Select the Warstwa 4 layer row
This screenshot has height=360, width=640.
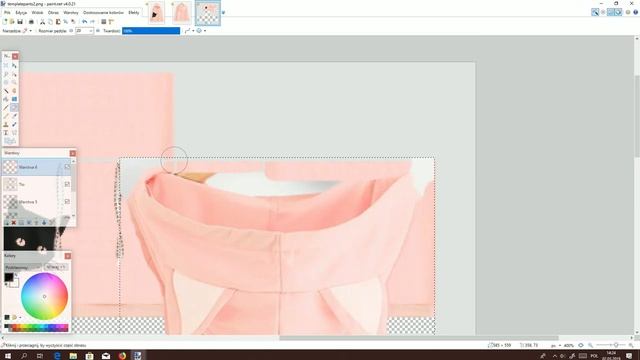pyautogui.click(x=37, y=167)
